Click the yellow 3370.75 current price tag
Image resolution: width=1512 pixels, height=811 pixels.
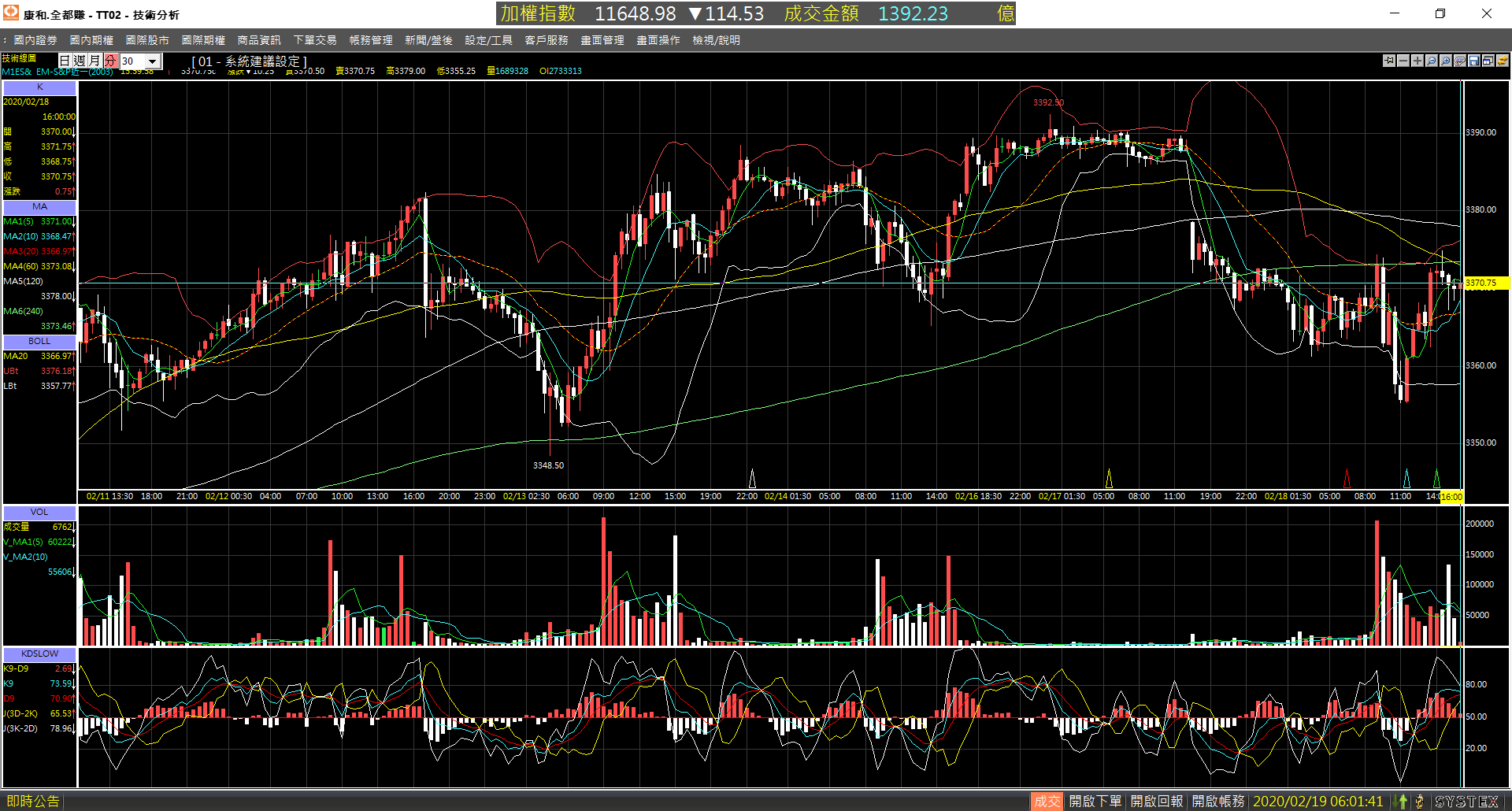click(1486, 283)
